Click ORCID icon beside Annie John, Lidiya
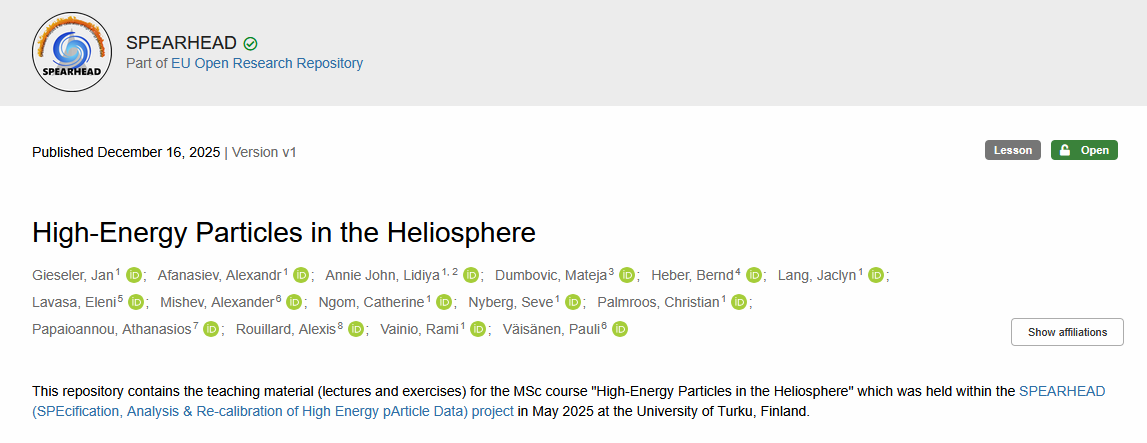 (x=472, y=275)
